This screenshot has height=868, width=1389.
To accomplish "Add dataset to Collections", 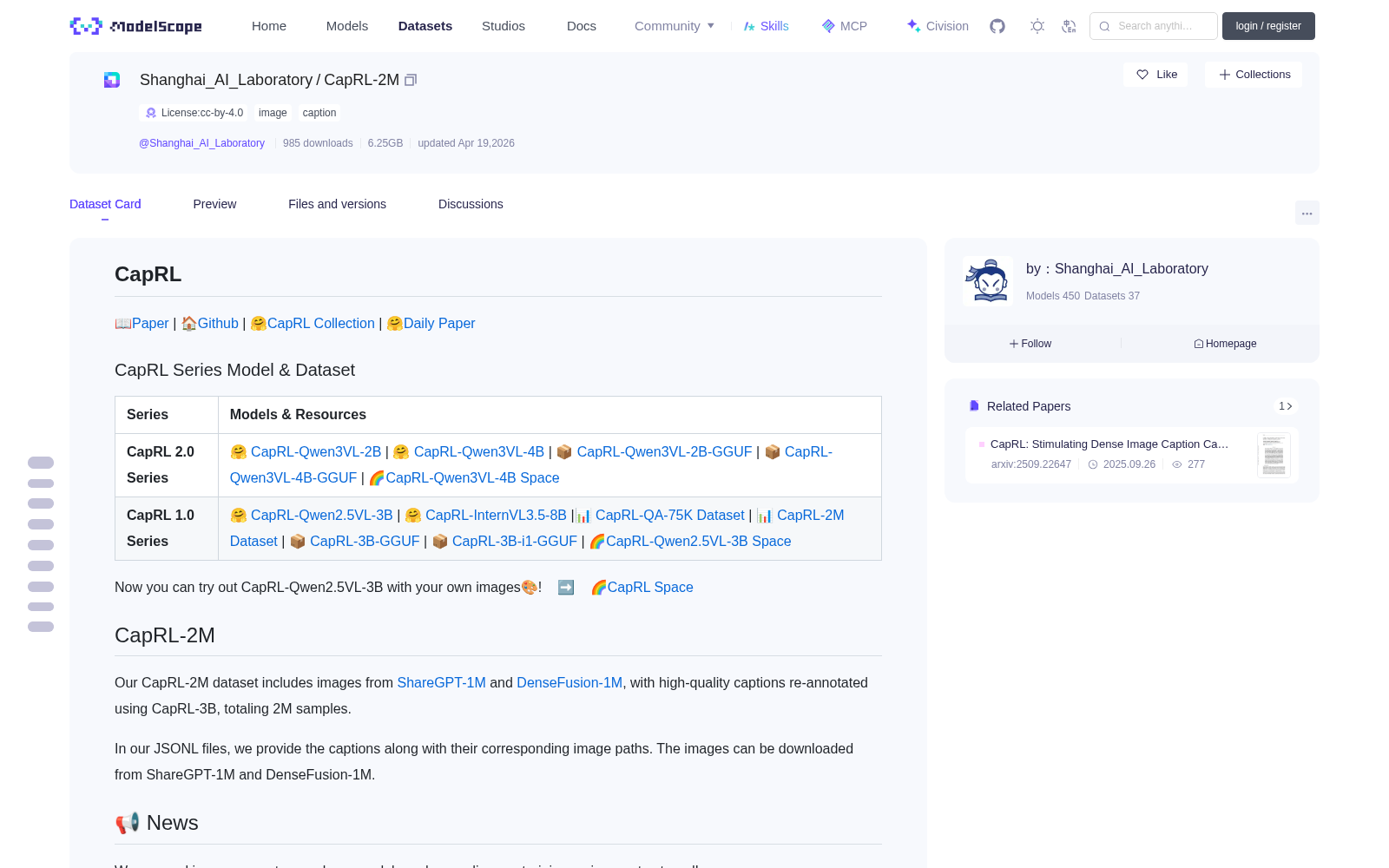I will 1254,75.
